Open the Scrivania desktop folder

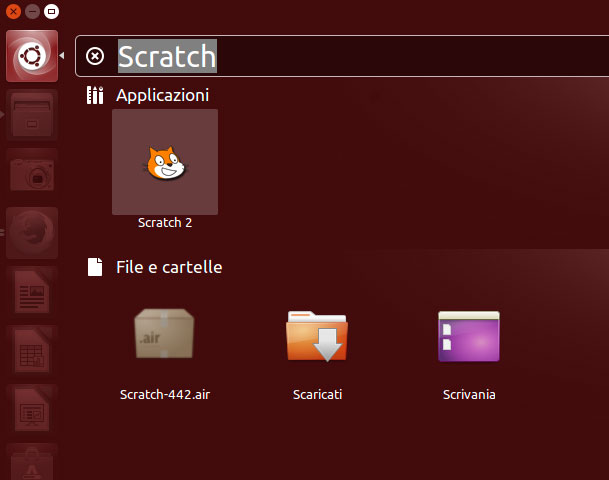pos(469,336)
